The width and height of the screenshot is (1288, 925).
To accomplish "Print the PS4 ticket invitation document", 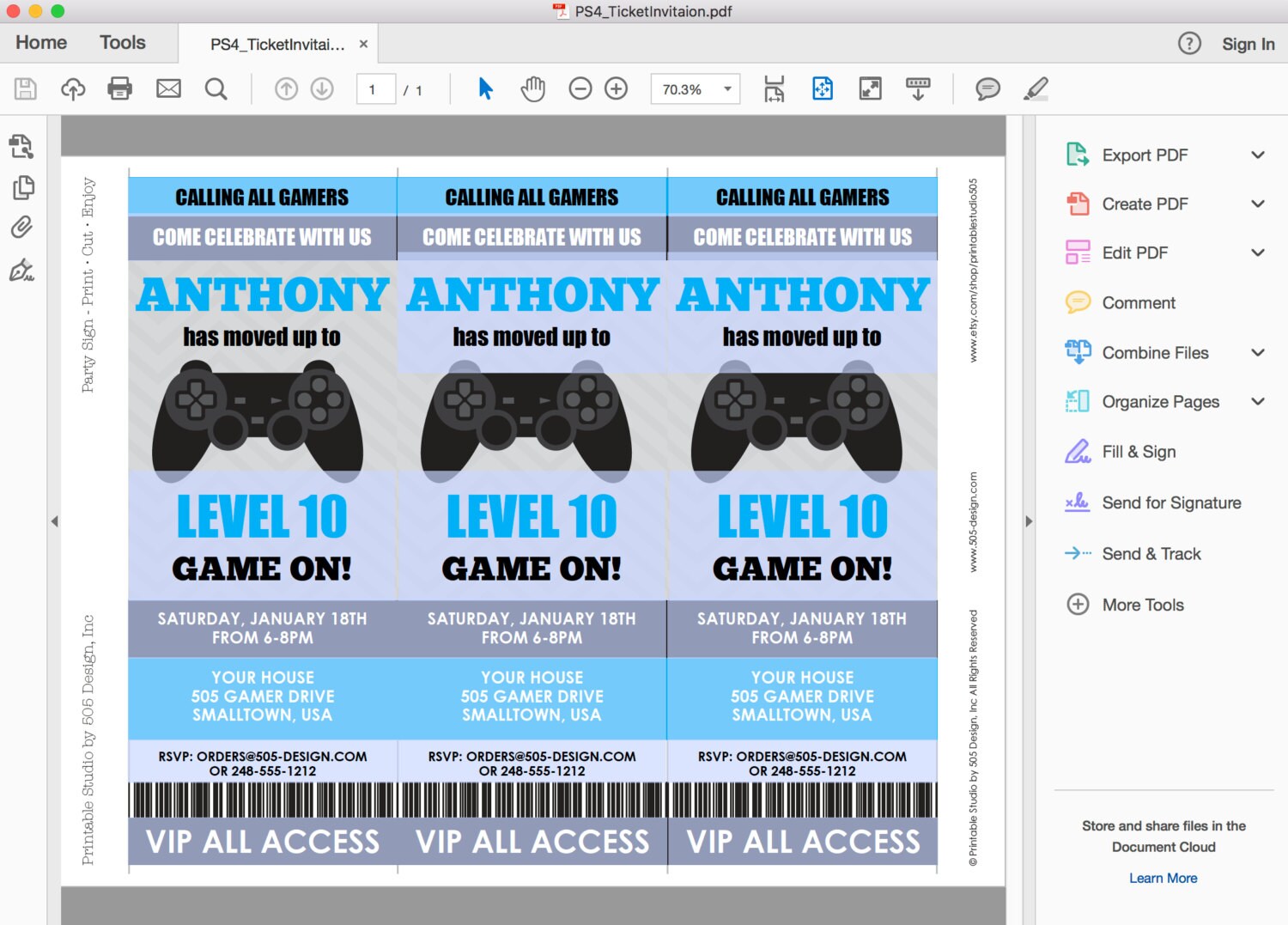I will [x=119, y=88].
